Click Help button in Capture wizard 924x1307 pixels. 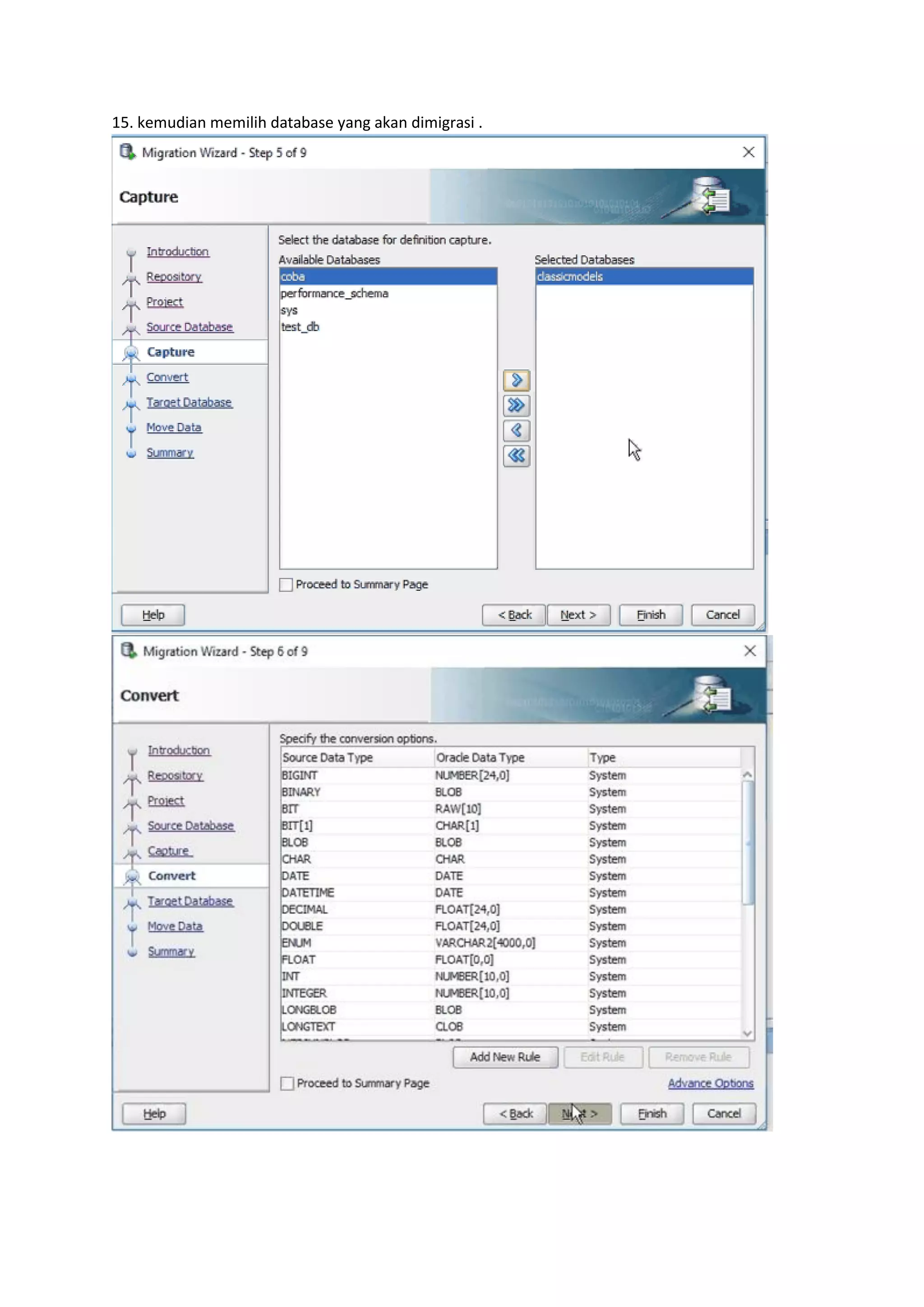[153, 615]
